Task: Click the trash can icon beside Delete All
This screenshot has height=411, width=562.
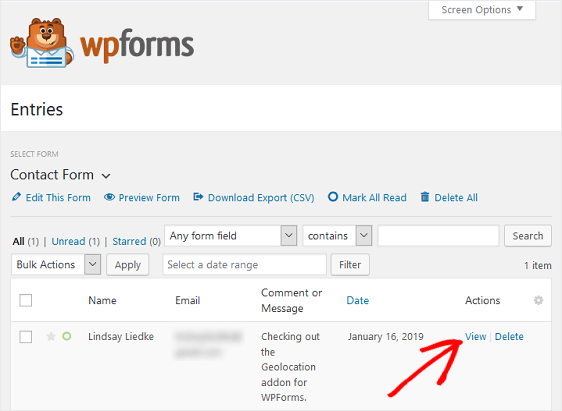Action: [x=425, y=197]
